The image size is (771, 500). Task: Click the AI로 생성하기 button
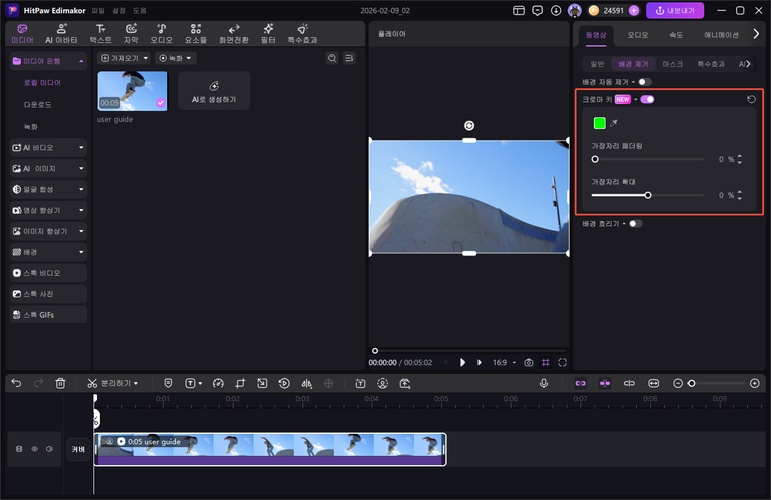click(214, 91)
